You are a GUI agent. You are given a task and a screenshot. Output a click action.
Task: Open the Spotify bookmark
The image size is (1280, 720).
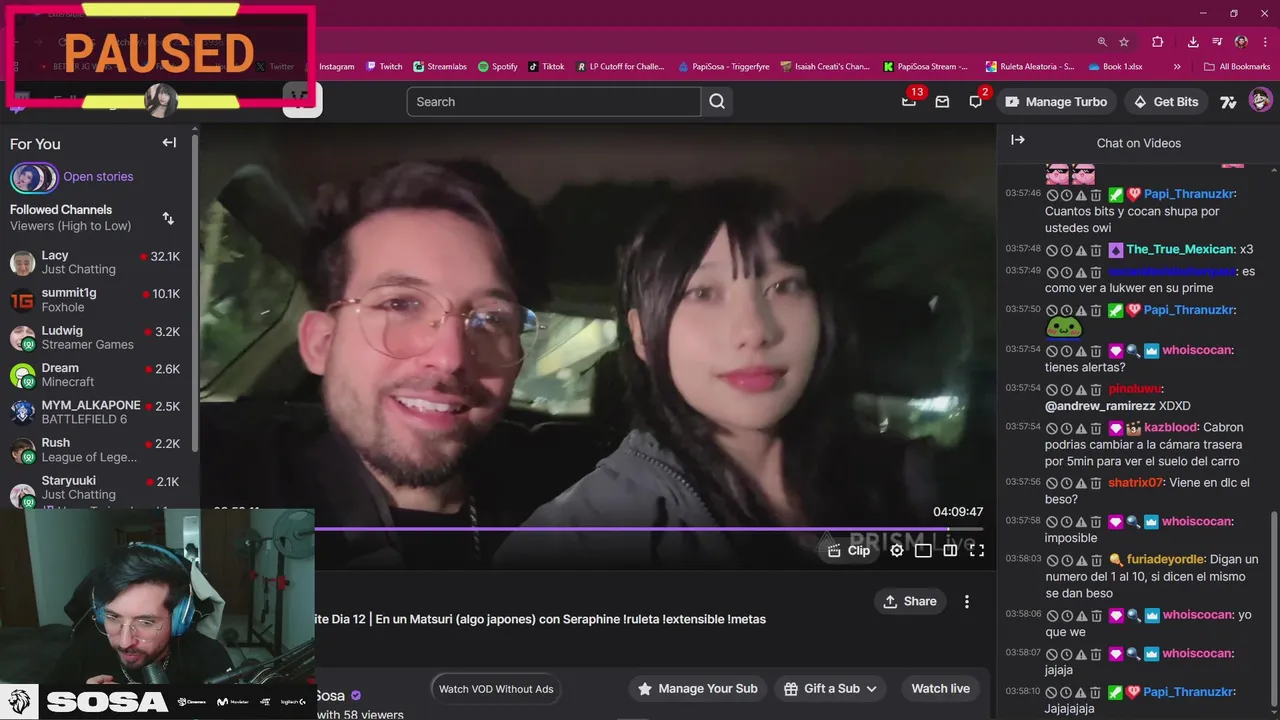point(497,67)
